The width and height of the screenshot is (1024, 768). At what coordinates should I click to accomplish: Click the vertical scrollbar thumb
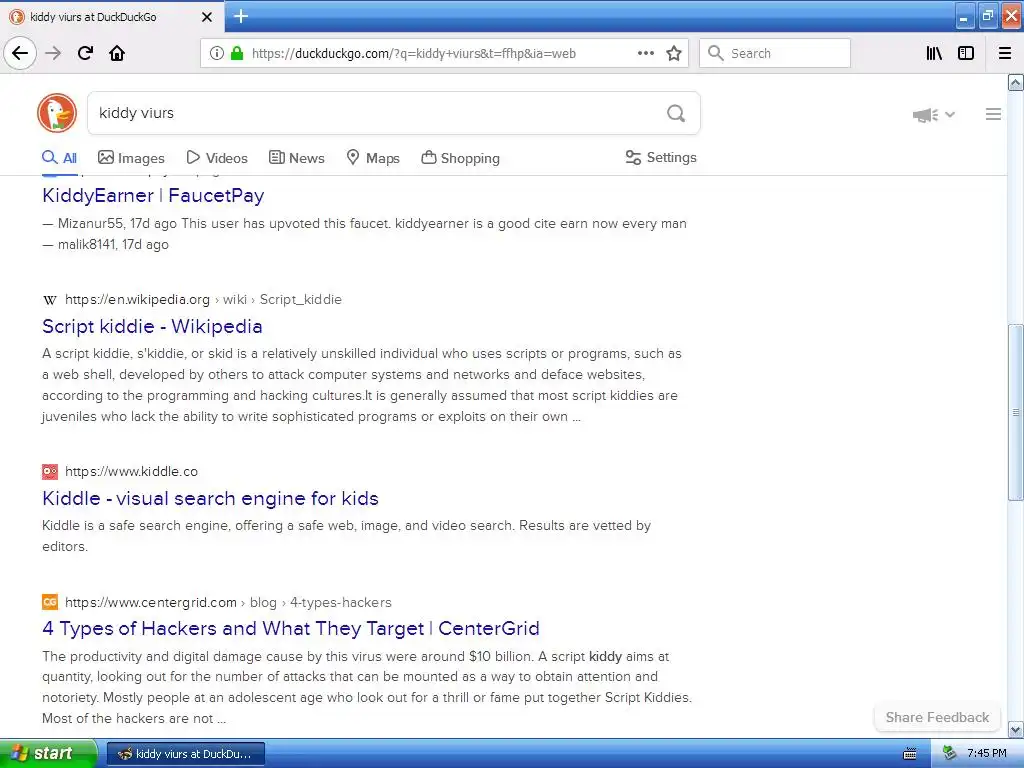point(1016,413)
